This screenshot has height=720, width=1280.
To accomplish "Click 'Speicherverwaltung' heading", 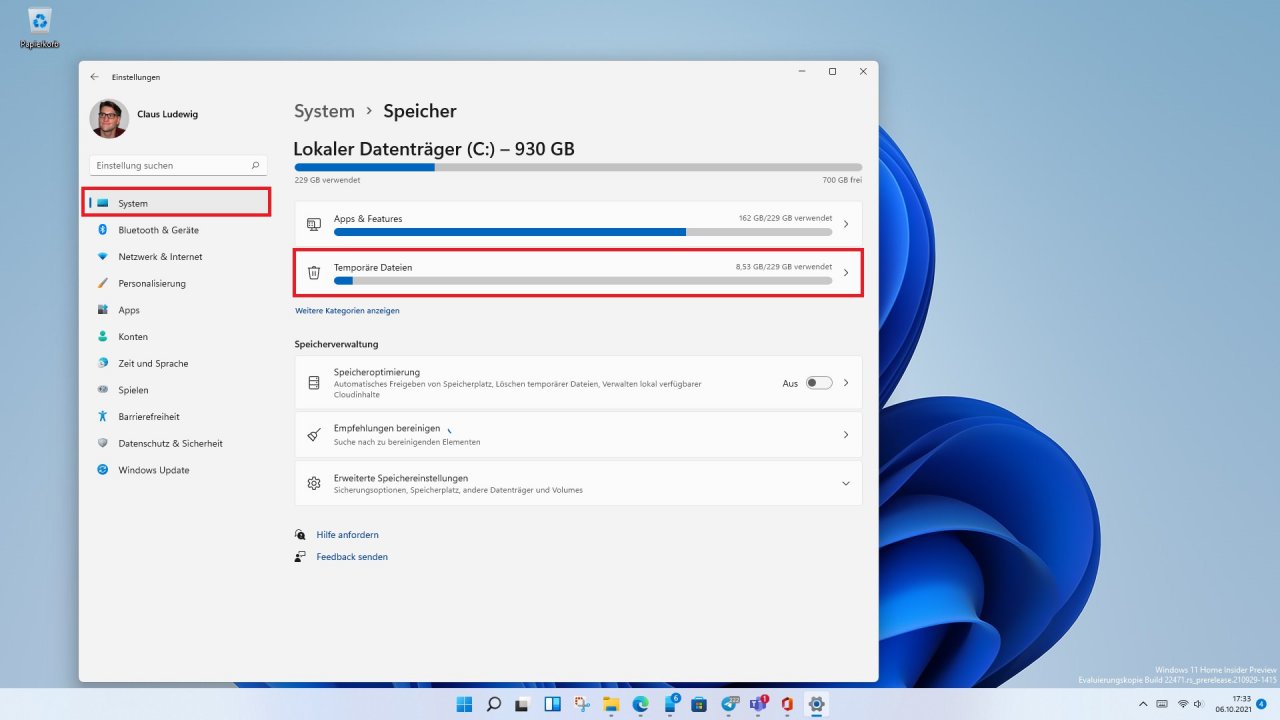I will click(x=336, y=344).
